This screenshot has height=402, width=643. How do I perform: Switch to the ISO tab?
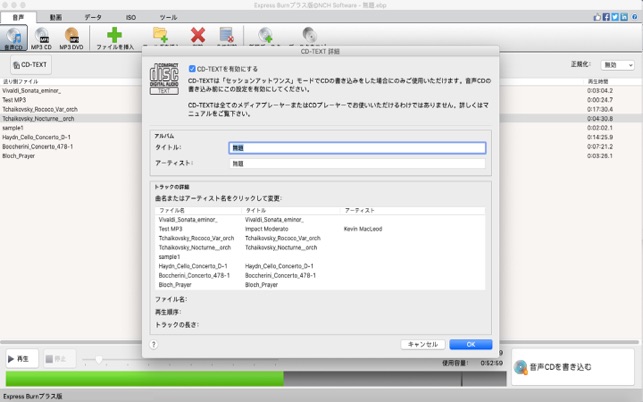pos(131,17)
